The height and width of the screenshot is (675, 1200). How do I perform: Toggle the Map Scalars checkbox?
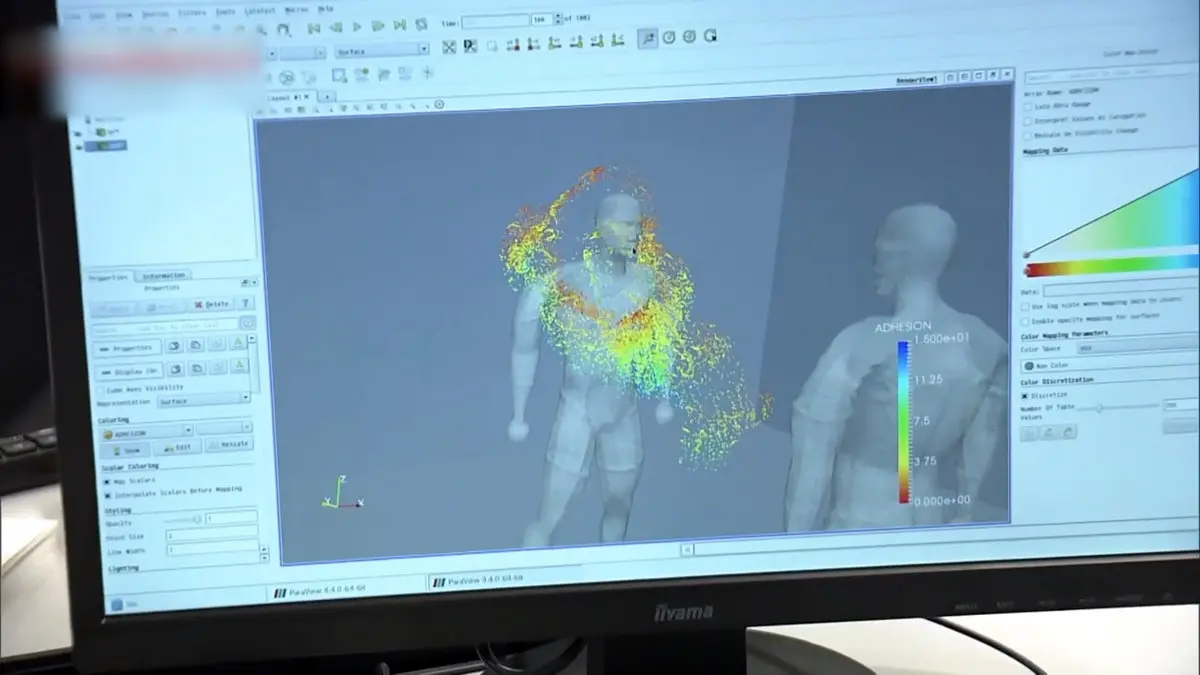(x=107, y=481)
